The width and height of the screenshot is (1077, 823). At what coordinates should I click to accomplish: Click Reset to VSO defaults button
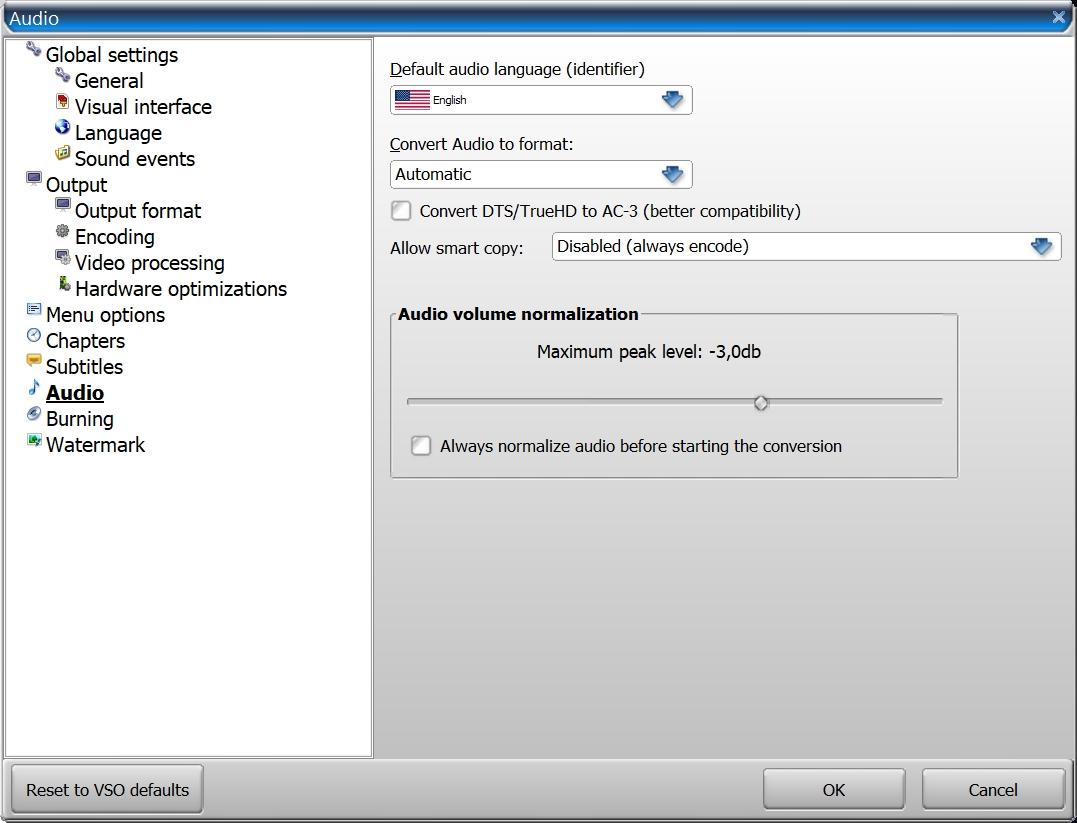pos(107,790)
